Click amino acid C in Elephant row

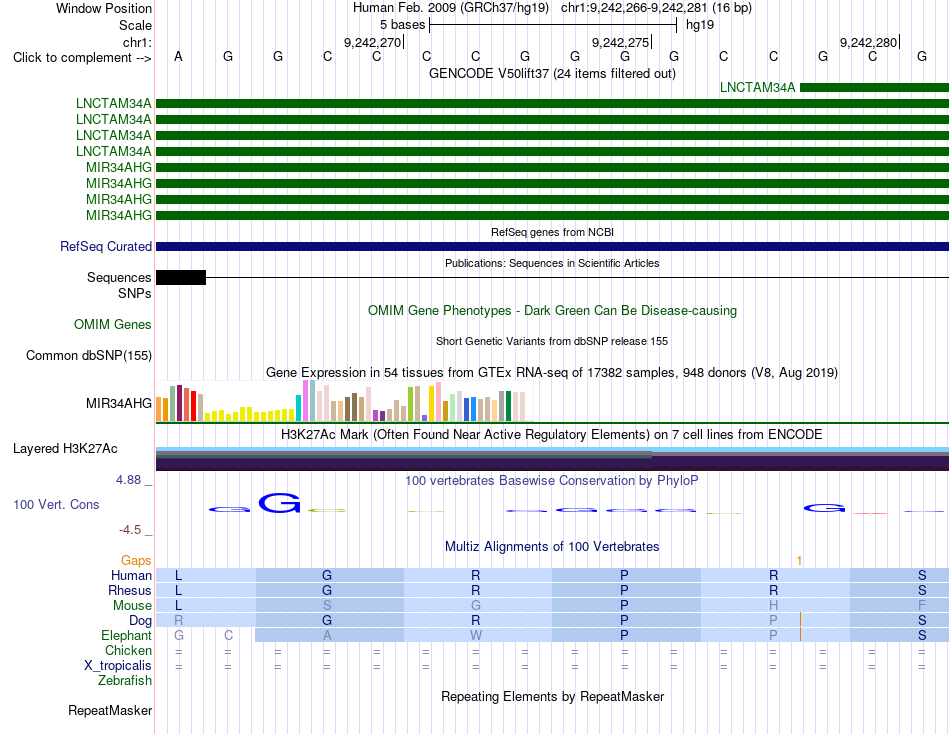228,635
